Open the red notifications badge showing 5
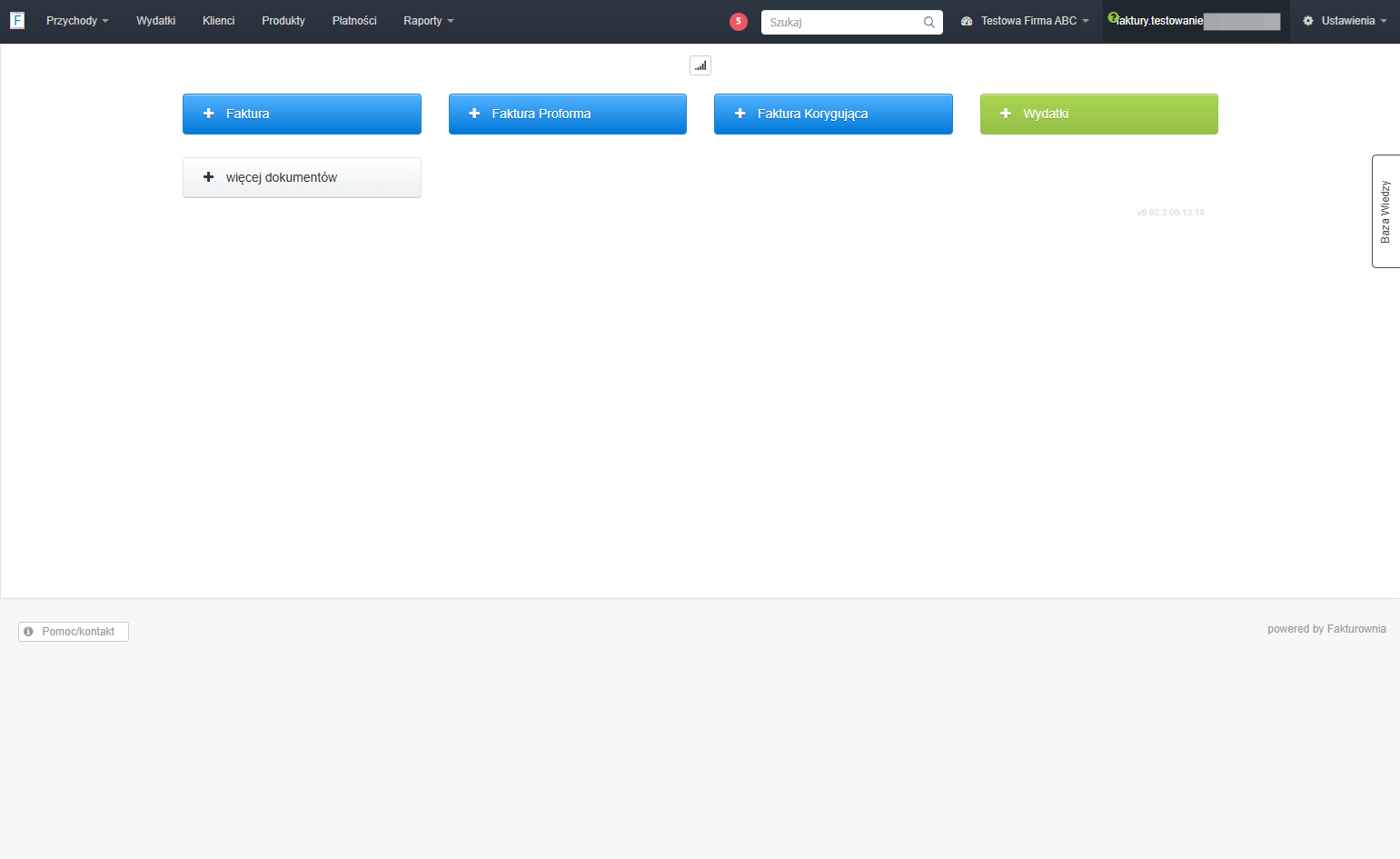Viewport: 1400px width, 859px height. click(x=739, y=21)
